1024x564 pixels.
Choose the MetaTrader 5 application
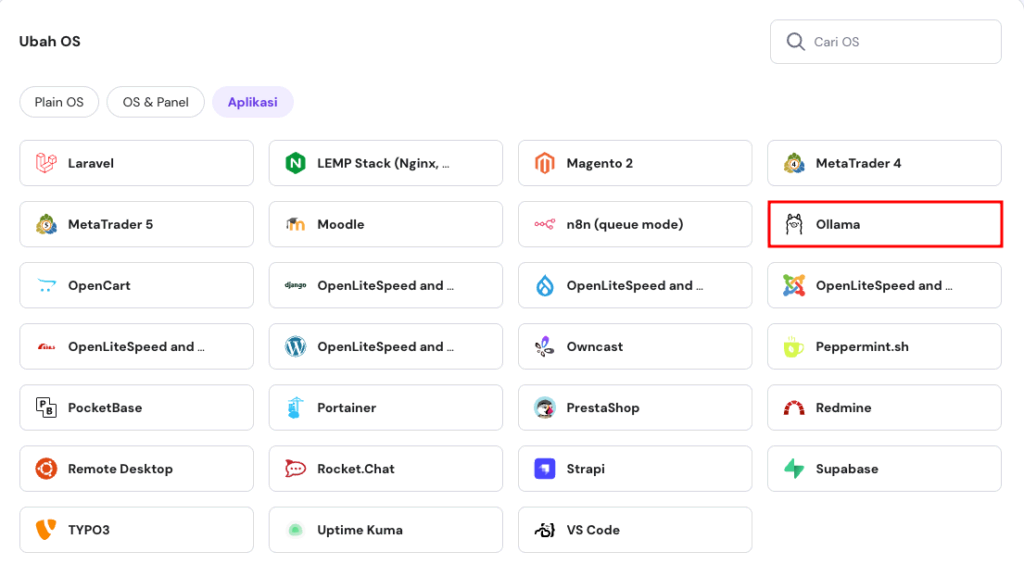click(x=136, y=224)
